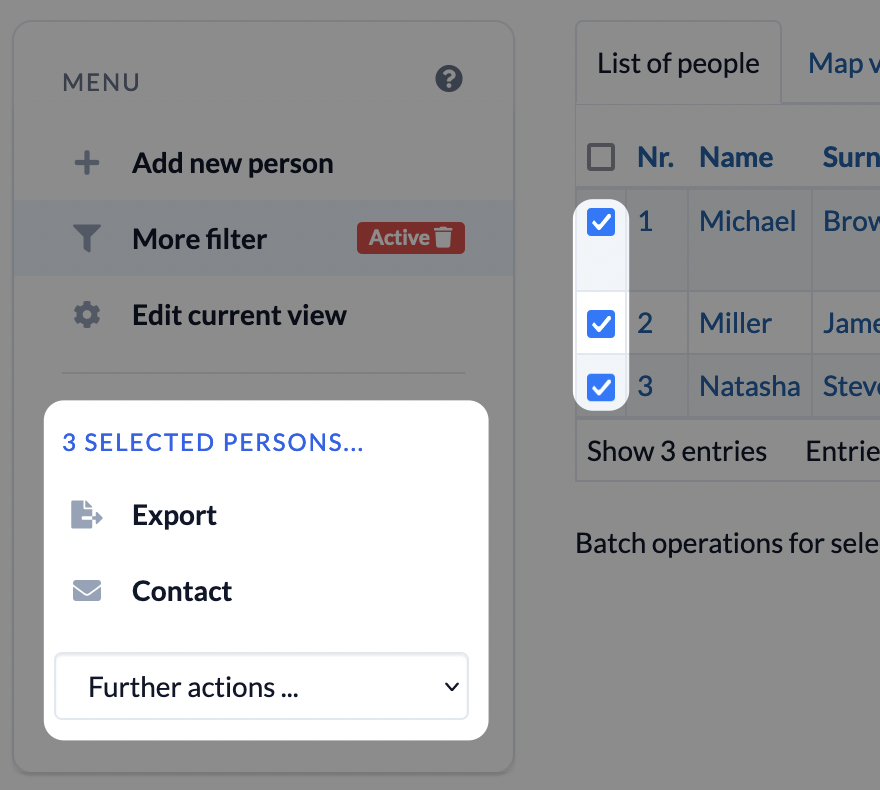Click the Show 3 entries text
Viewport: 880px width, 790px height.
coord(677,451)
